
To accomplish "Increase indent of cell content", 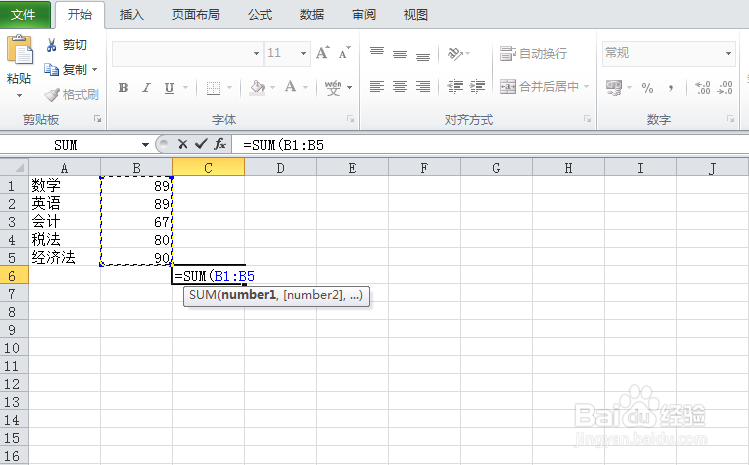I will pos(477,87).
